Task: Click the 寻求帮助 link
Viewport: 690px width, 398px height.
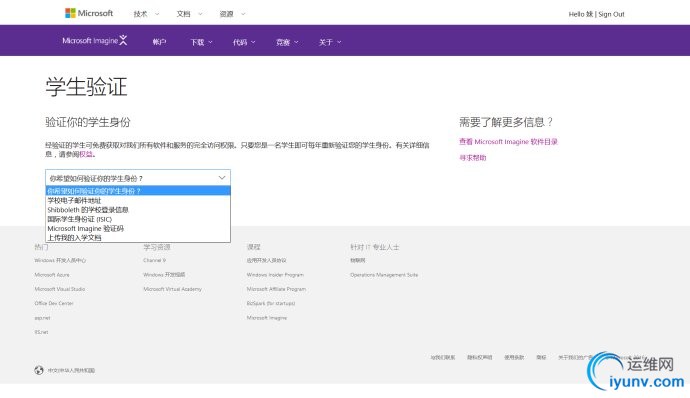Action: [473, 158]
